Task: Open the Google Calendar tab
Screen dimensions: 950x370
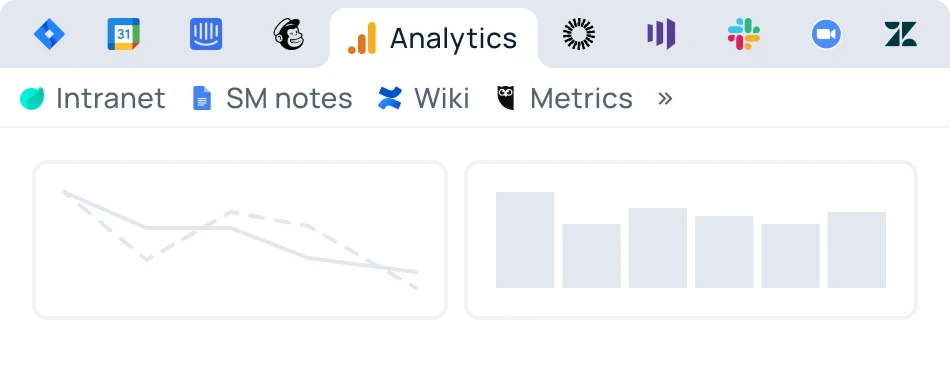Action: click(124, 34)
